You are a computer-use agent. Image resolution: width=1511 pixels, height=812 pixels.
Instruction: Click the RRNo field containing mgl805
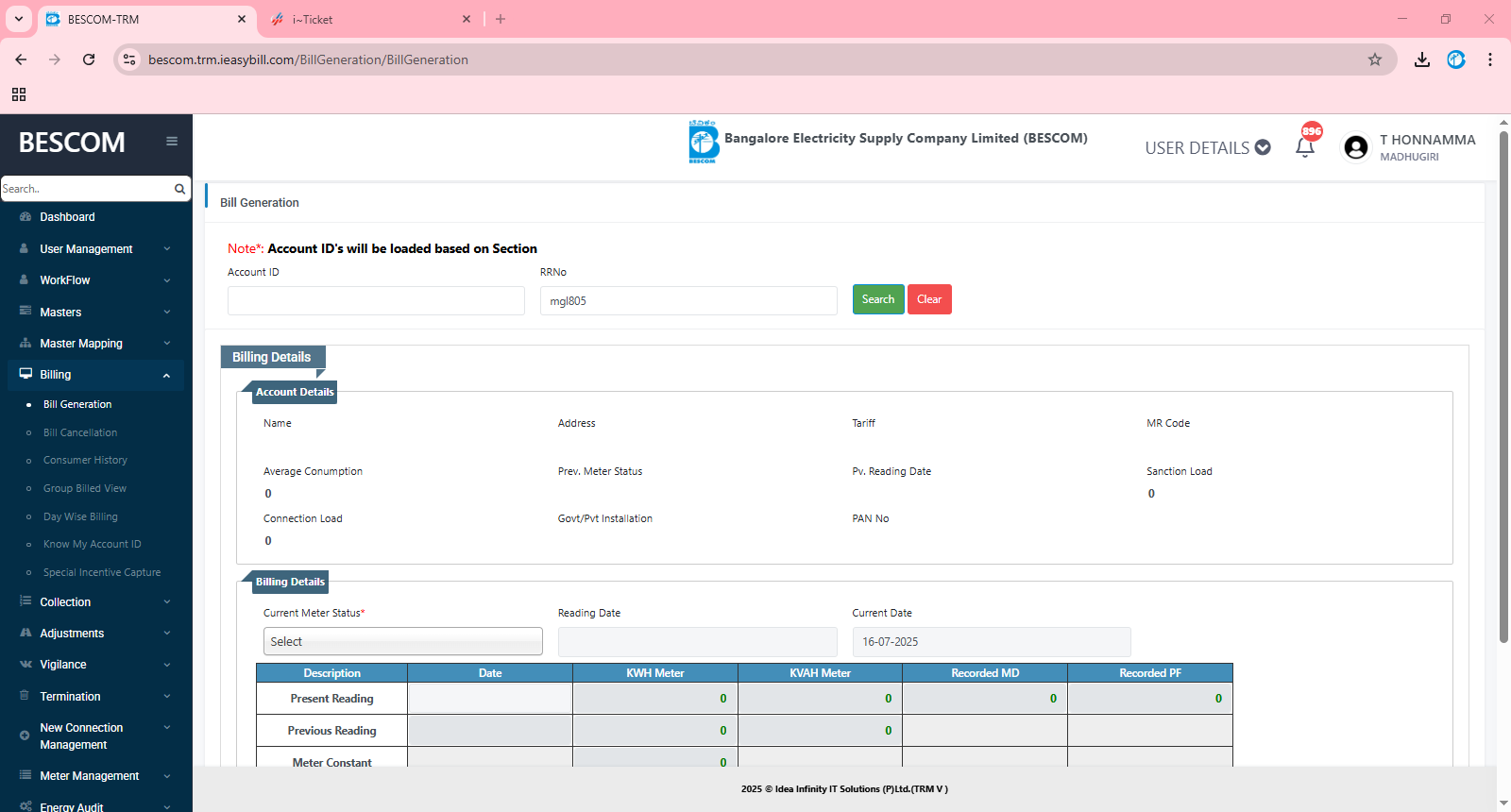tap(688, 300)
